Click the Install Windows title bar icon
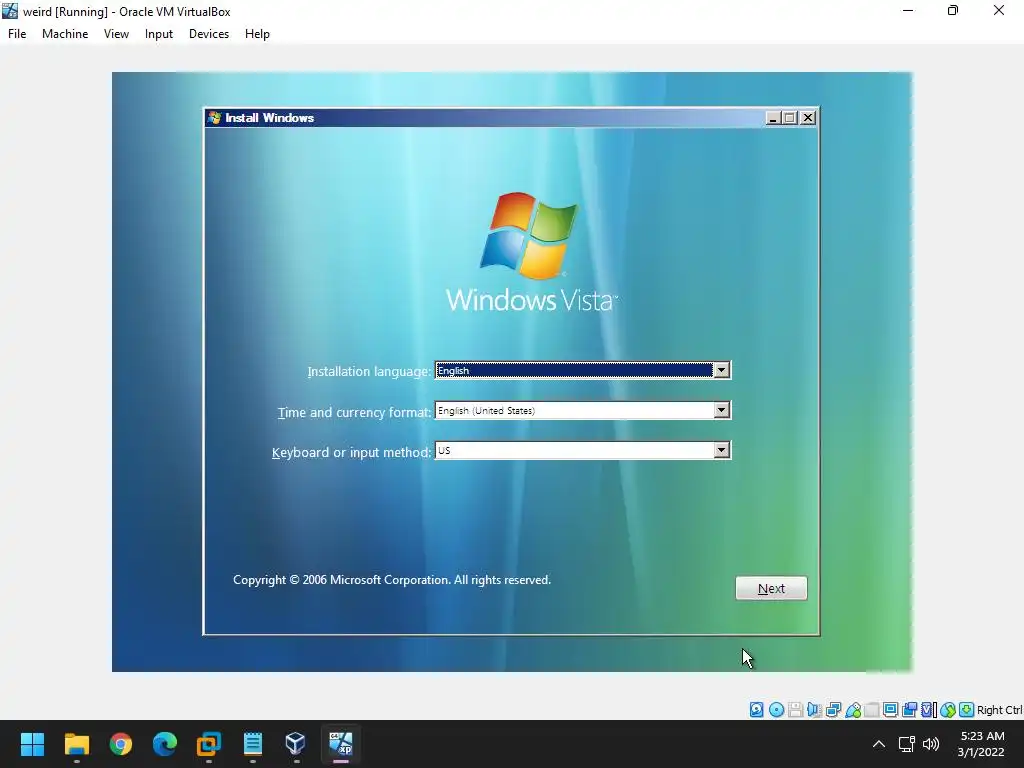Image resolution: width=1024 pixels, height=768 pixels. pos(214,118)
